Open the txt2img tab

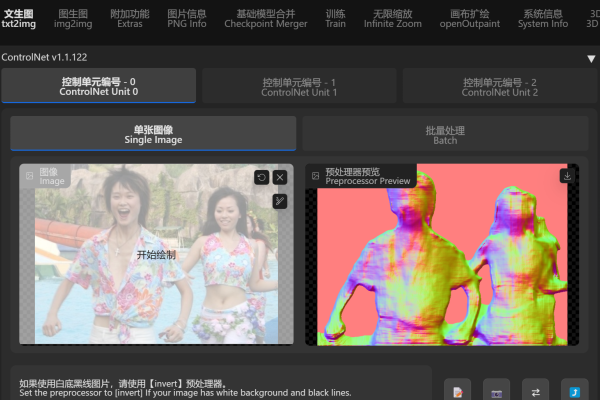tap(18, 19)
